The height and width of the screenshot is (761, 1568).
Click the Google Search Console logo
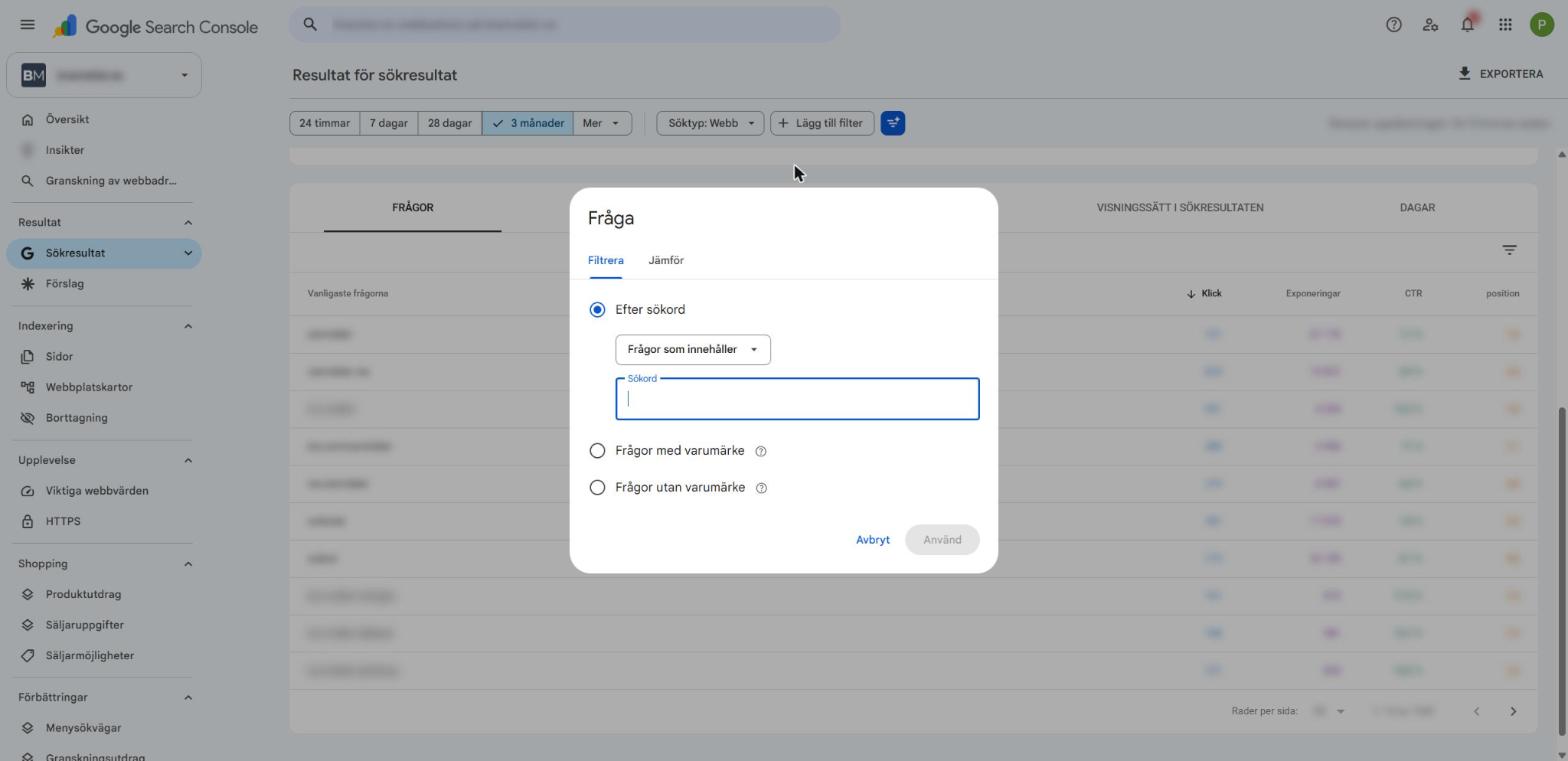coord(156,27)
